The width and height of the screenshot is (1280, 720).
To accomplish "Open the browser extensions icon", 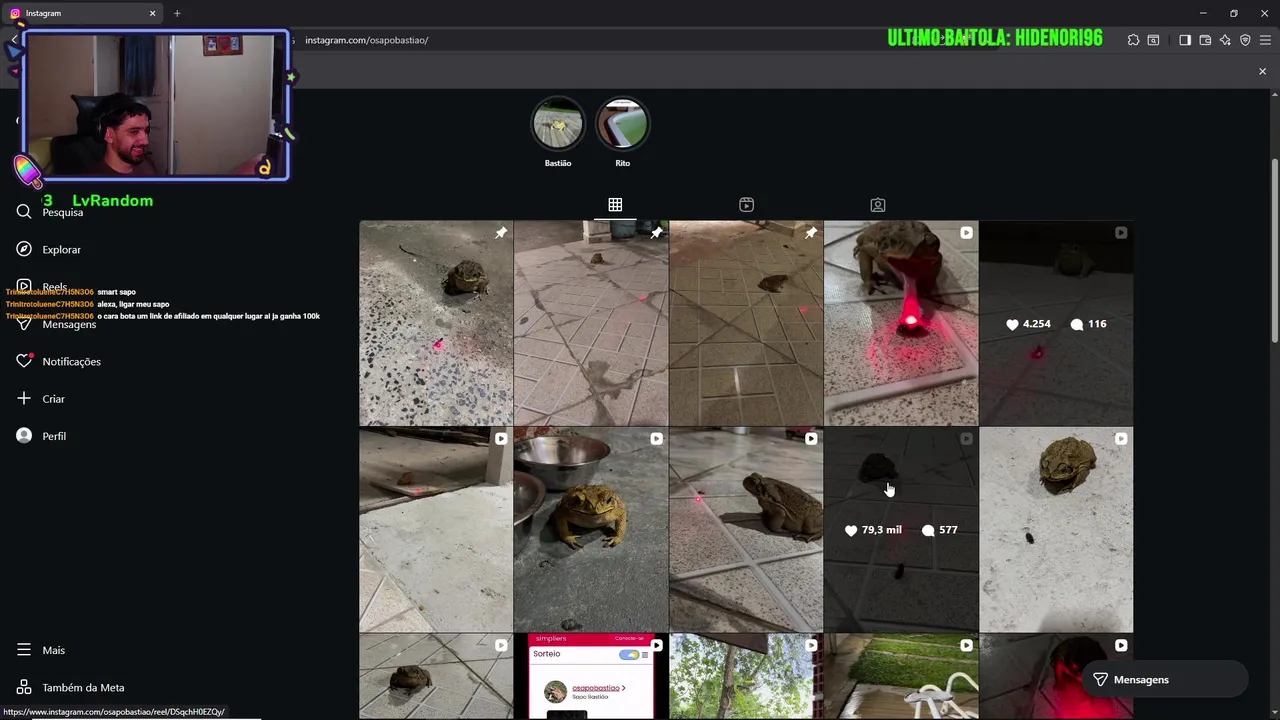I will point(1133,40).
